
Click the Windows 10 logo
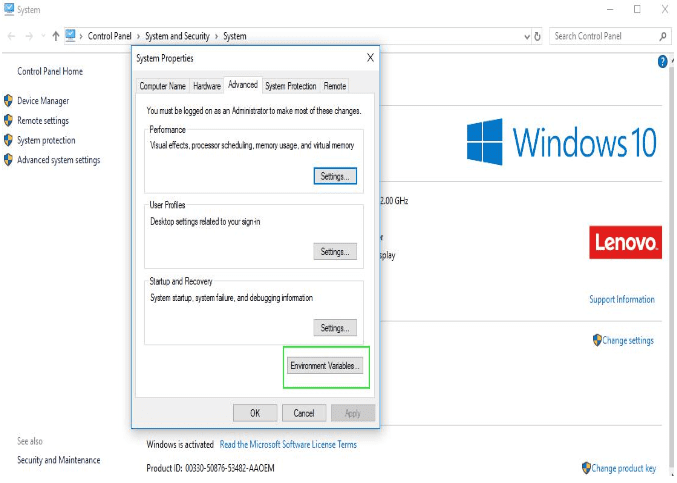pos(562,142)
